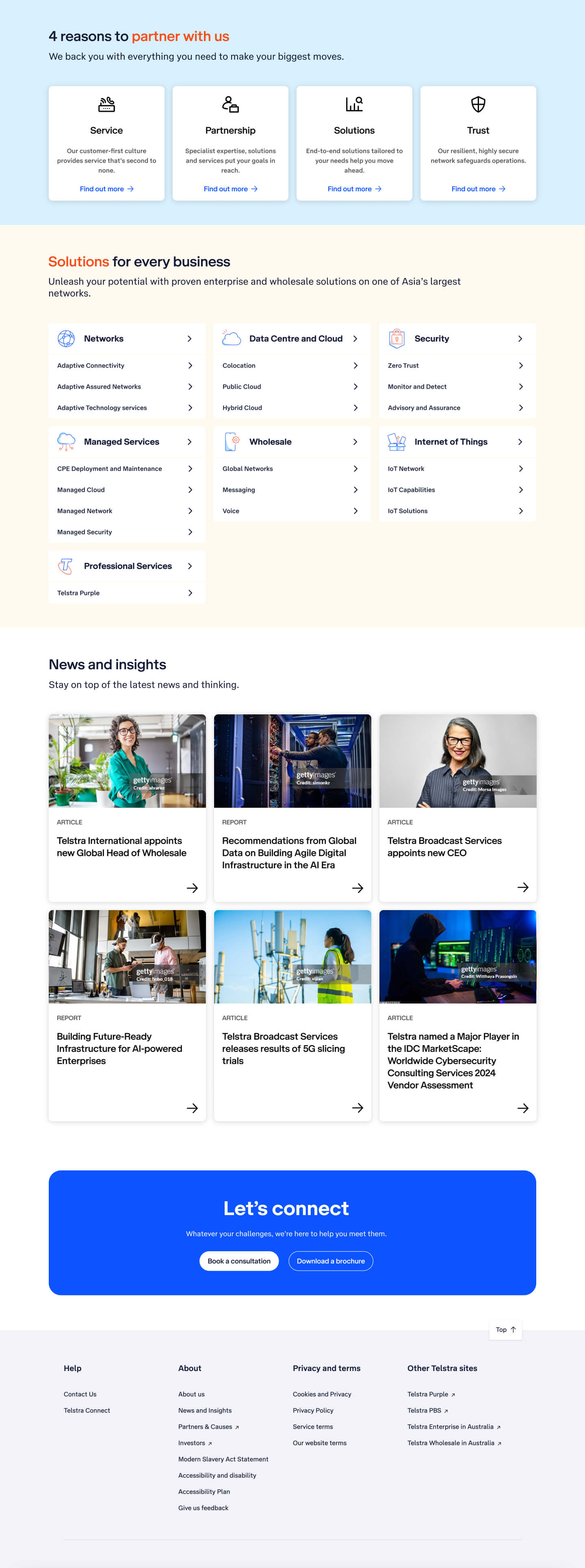The image size is (585, 1568).
Task: Open Adaptive Assured Networks link
Action: tap(99, 387)
